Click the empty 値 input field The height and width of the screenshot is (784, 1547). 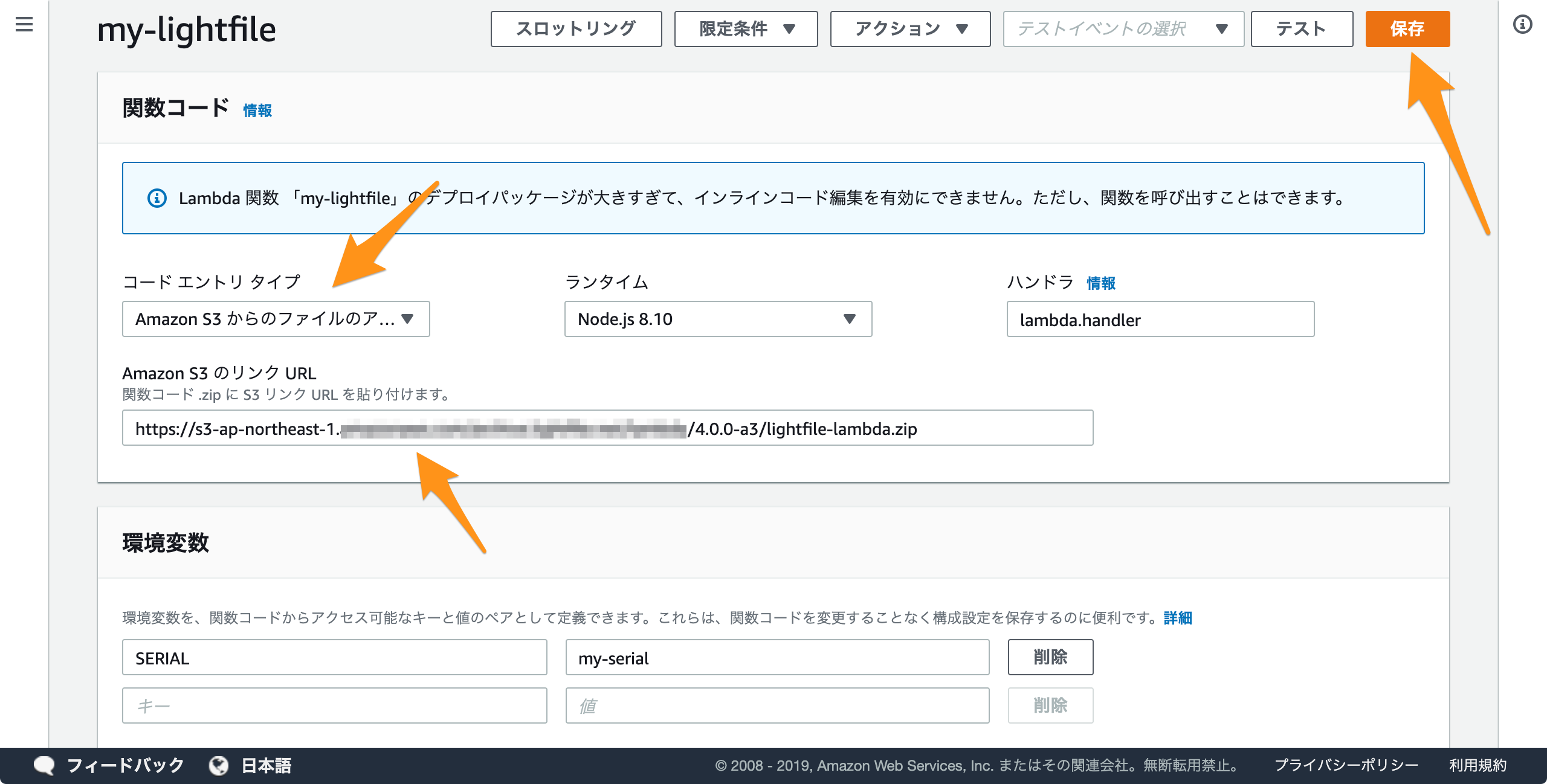point(777,705)
